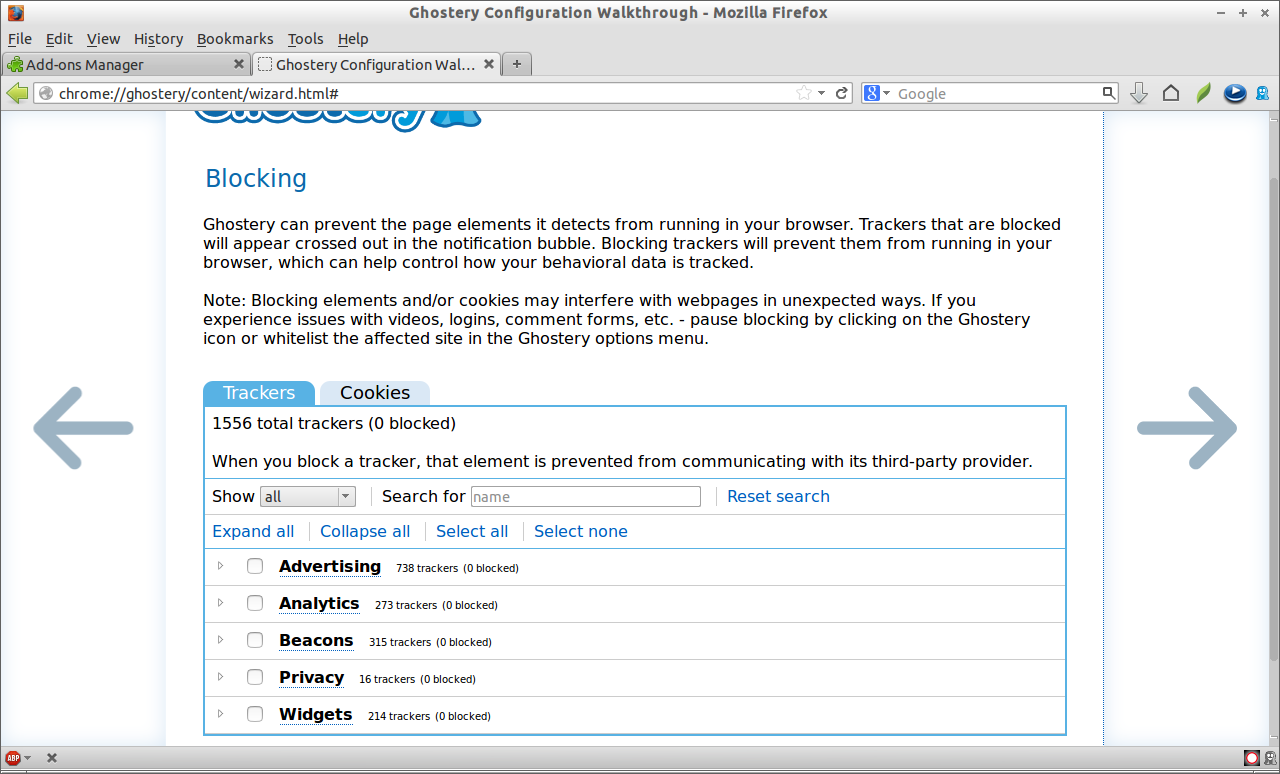Click the green leaf toolbar icon
This screenshot has width=1280, height=774.
pos(1204,93)
